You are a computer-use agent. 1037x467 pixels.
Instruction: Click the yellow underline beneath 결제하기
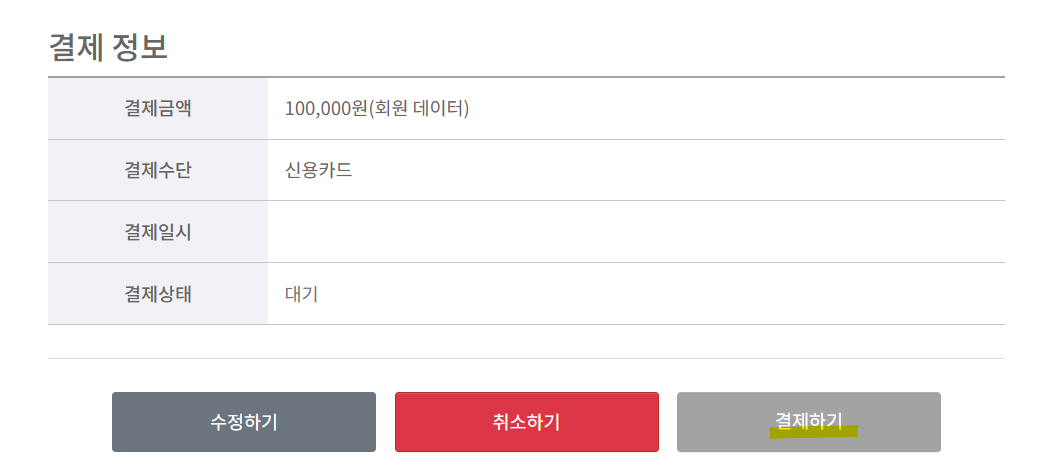[814, 433]
